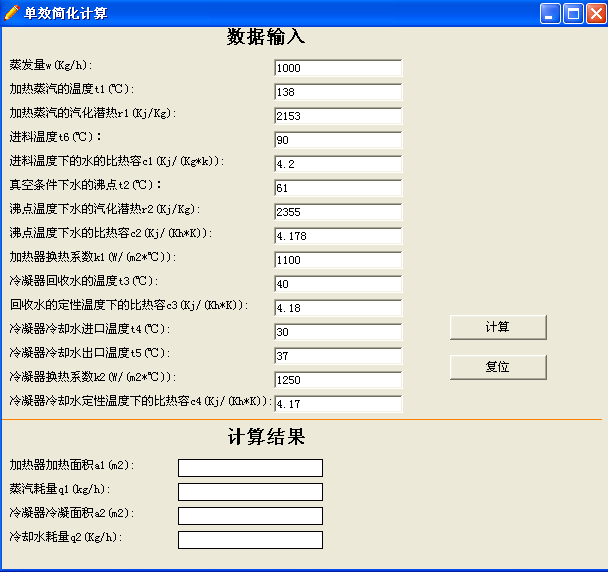Click the 冷凝器回收水的温度t3 label
This screenshot has width=608, height=572.
pyautogui.click(x=84, y=281)
